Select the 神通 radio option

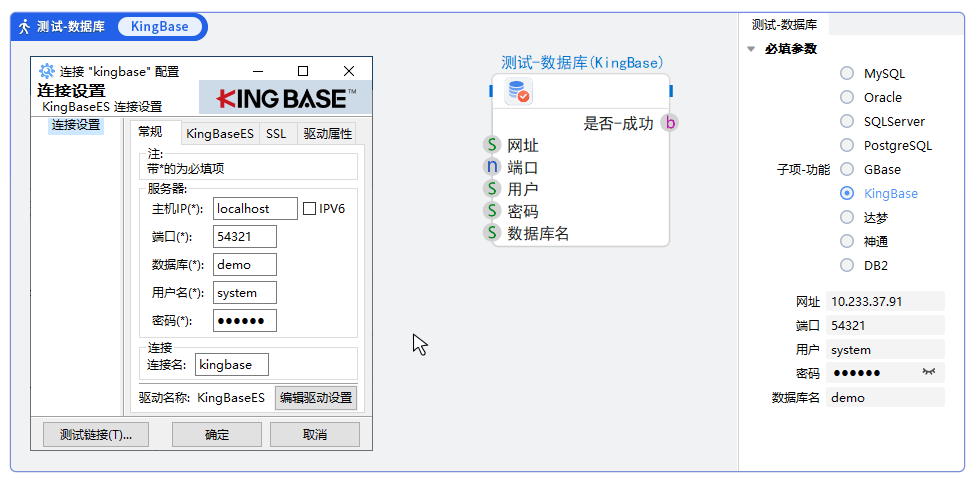[x=847, y=241]
